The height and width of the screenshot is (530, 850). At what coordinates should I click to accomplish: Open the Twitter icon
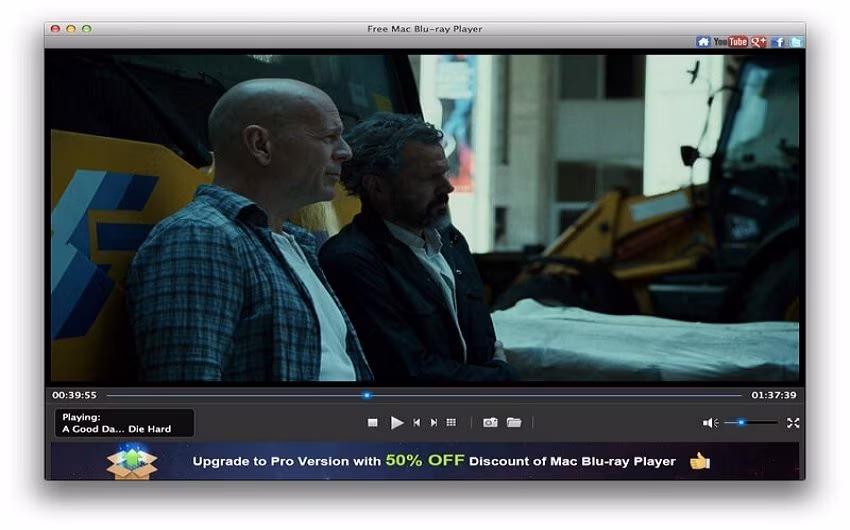796,42
